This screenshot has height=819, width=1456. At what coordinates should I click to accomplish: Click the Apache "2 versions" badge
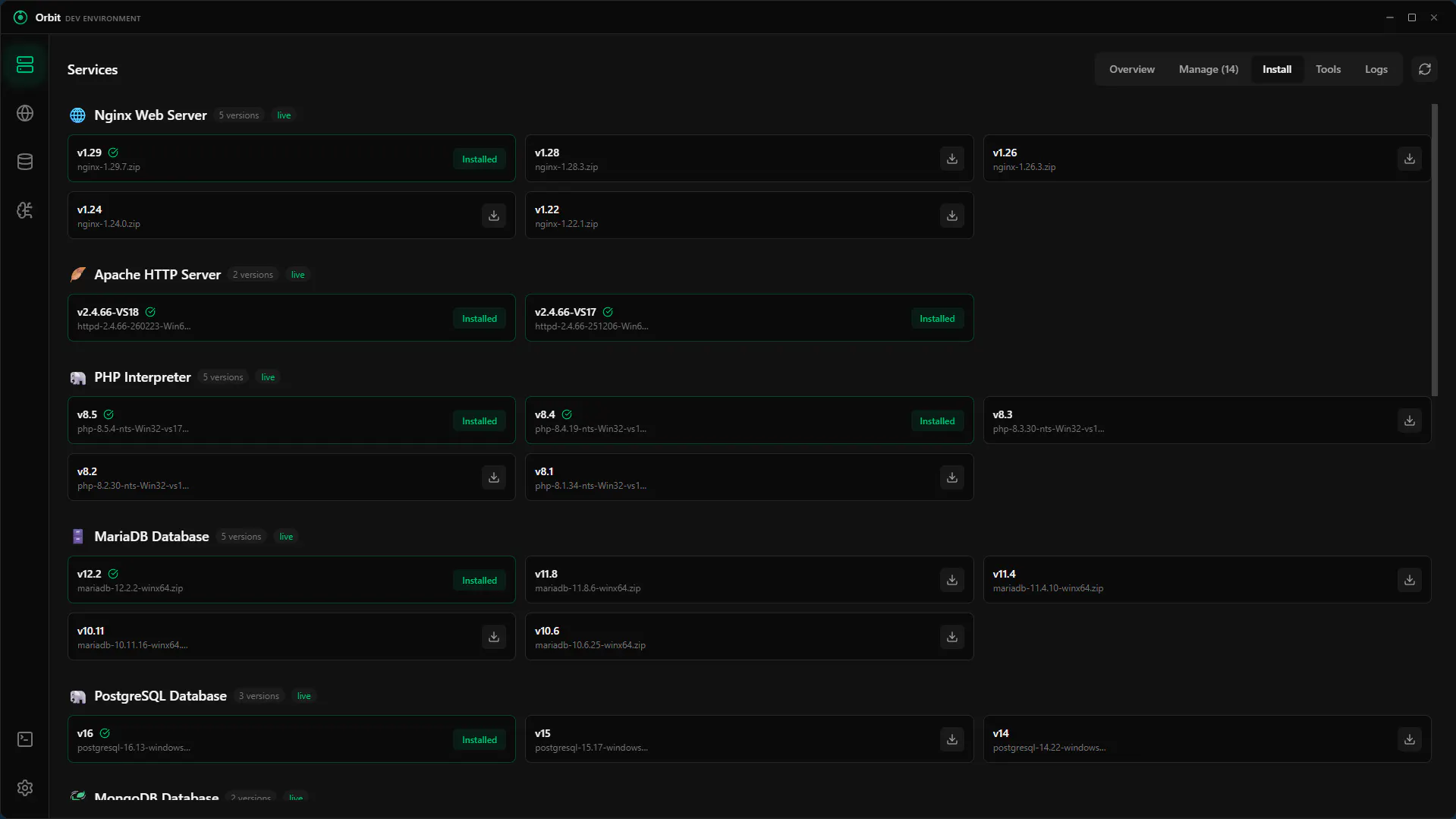253,275
